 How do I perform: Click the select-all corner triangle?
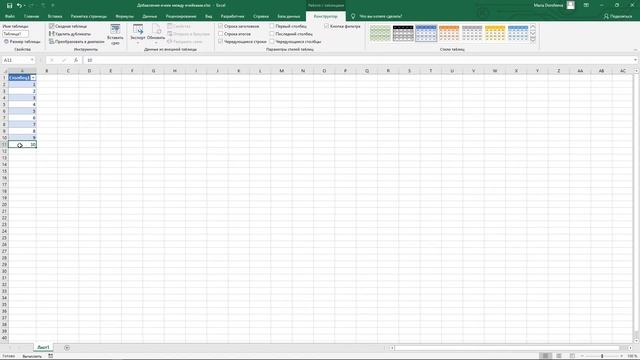point(4,71)
